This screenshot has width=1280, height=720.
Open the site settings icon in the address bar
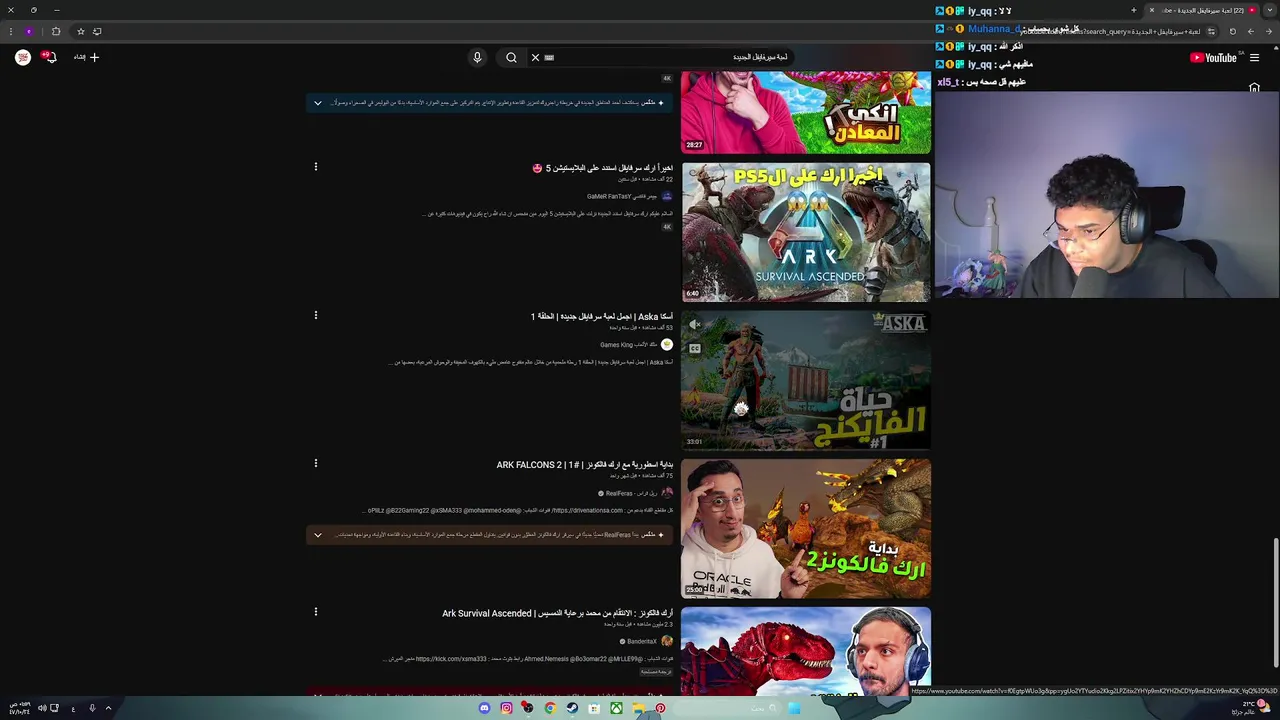click(1211, 31)
